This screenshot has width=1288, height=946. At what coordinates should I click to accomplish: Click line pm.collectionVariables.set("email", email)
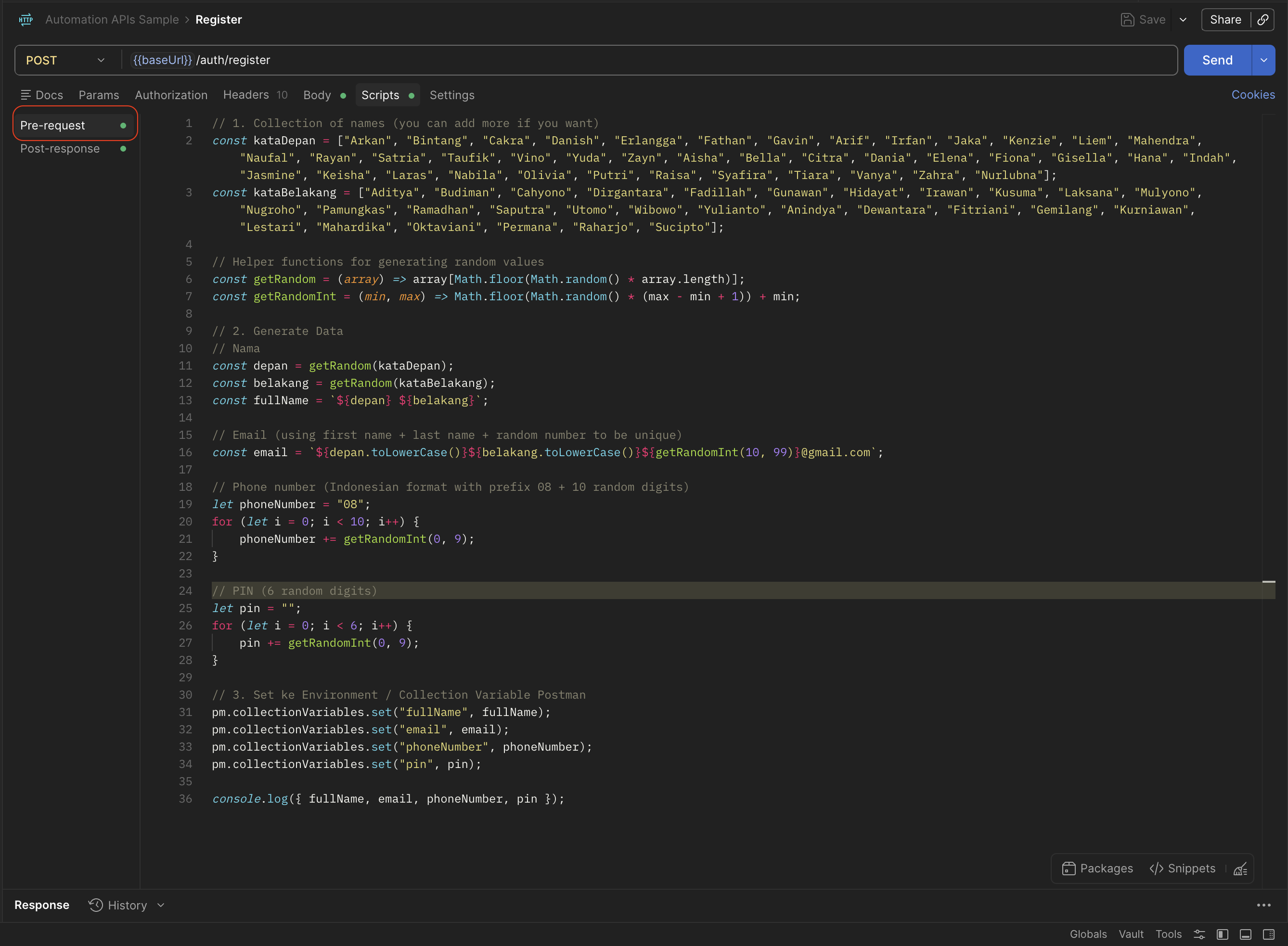click(361, 729)
